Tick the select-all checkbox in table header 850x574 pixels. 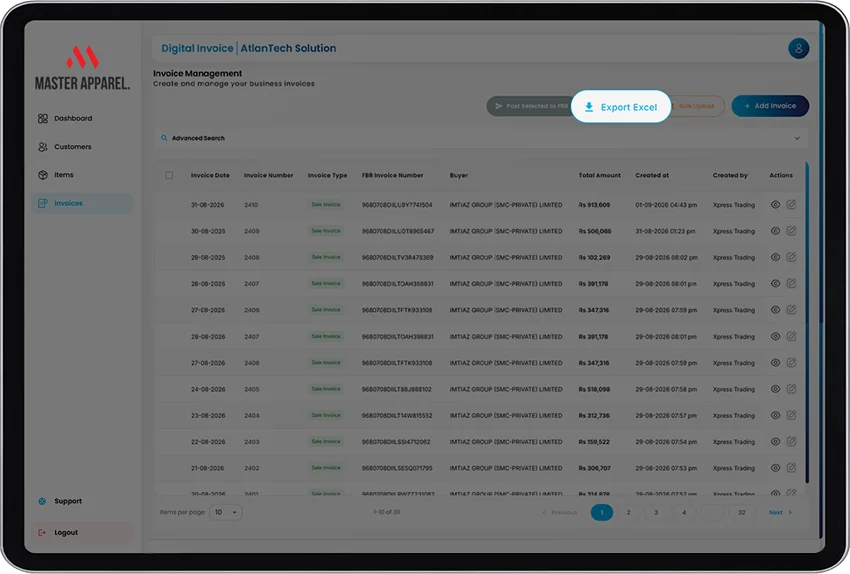[x=169, y=176]
